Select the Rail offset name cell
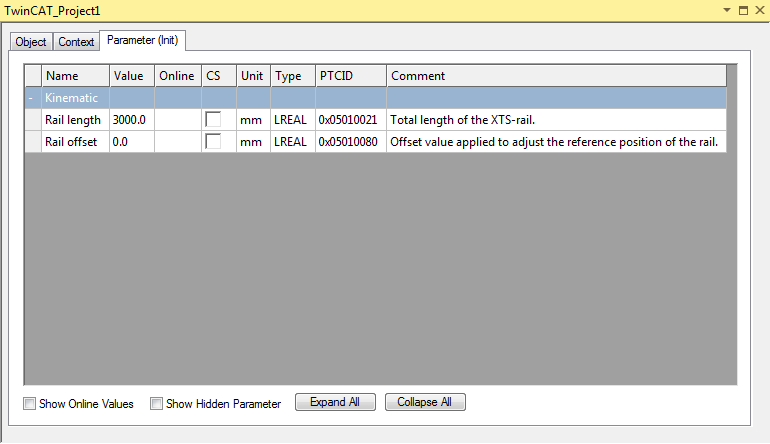This screenshot has width=770, height=444. click(76, 142)
